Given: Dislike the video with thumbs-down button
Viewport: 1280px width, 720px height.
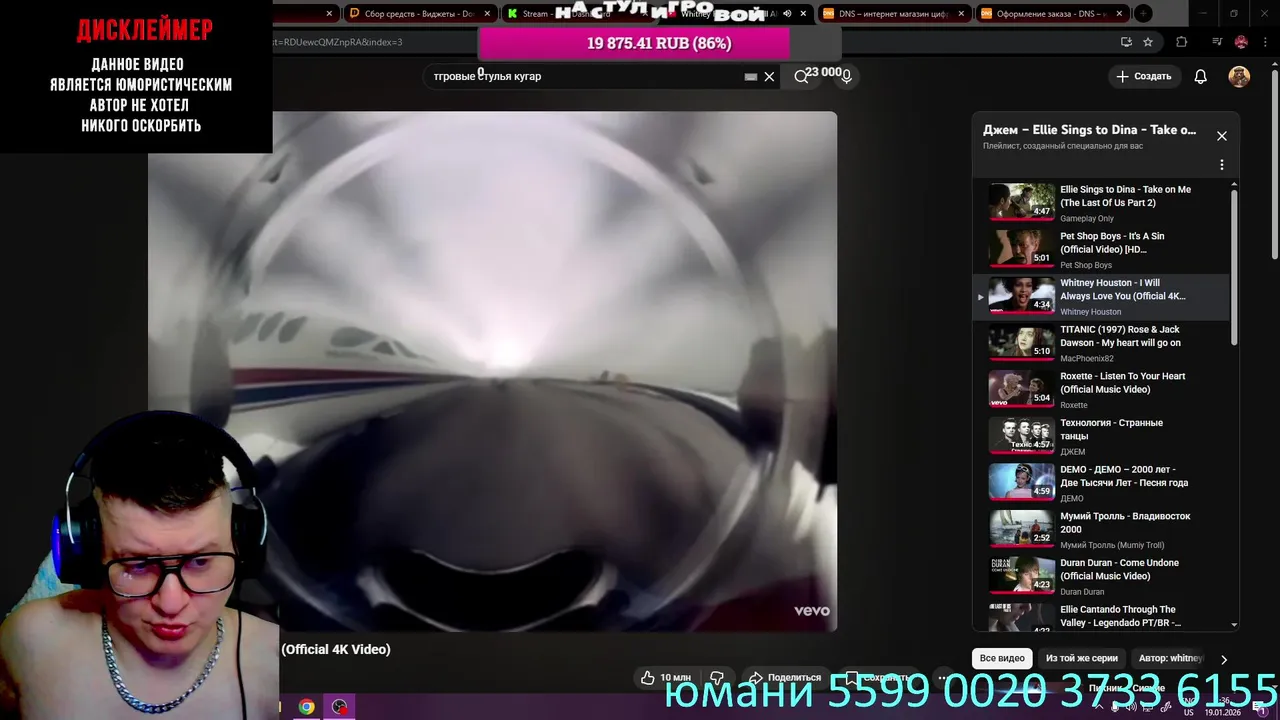Looking at the screenshot, I should [x=717, y=677].
